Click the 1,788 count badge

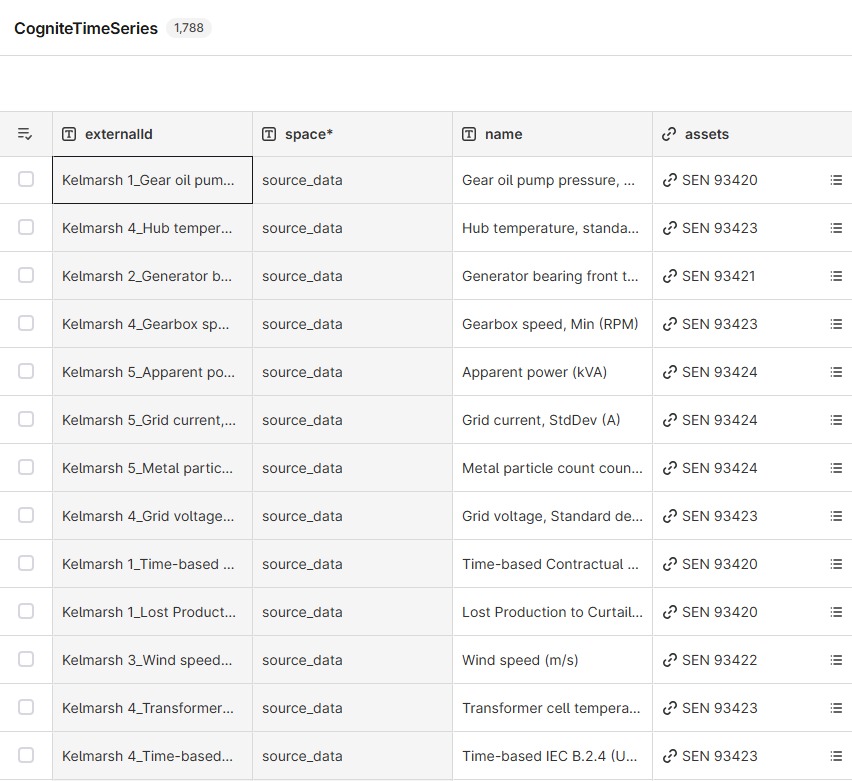[189, 28]
